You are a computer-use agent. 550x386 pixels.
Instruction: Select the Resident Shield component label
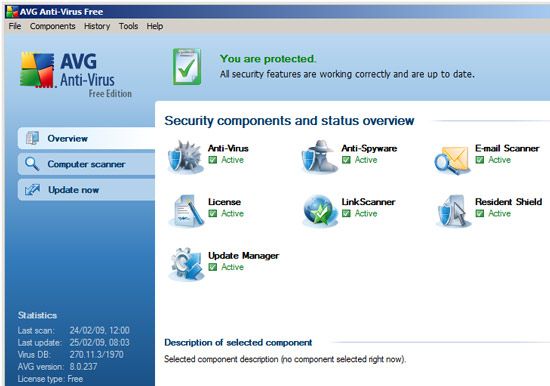point(509,202)
